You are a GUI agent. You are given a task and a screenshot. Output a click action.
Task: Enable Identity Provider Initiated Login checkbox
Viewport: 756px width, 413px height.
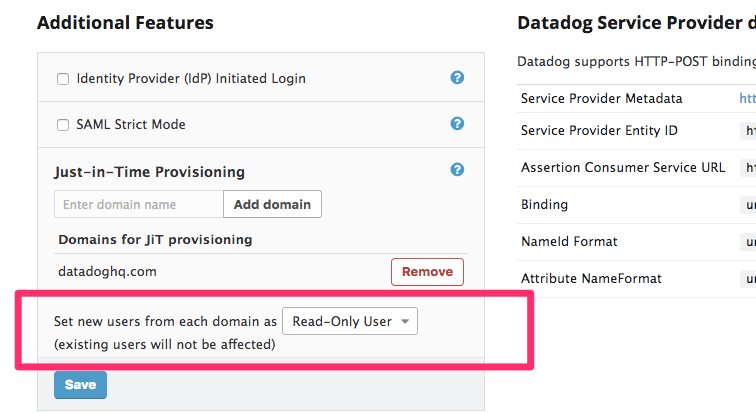click(x=63, y=79)
